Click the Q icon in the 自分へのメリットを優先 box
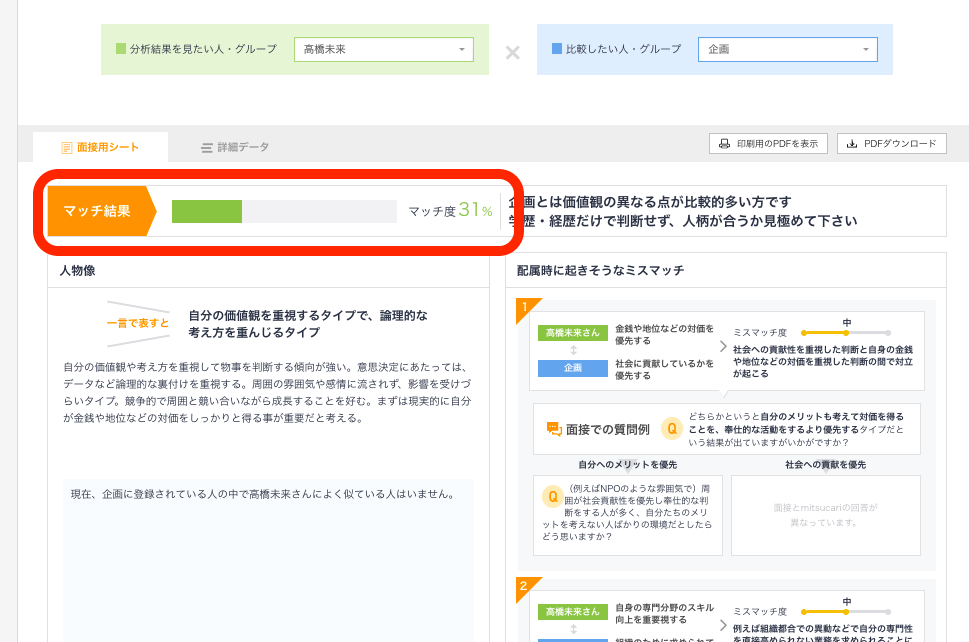Screen dimensions: 969x642 552,496
